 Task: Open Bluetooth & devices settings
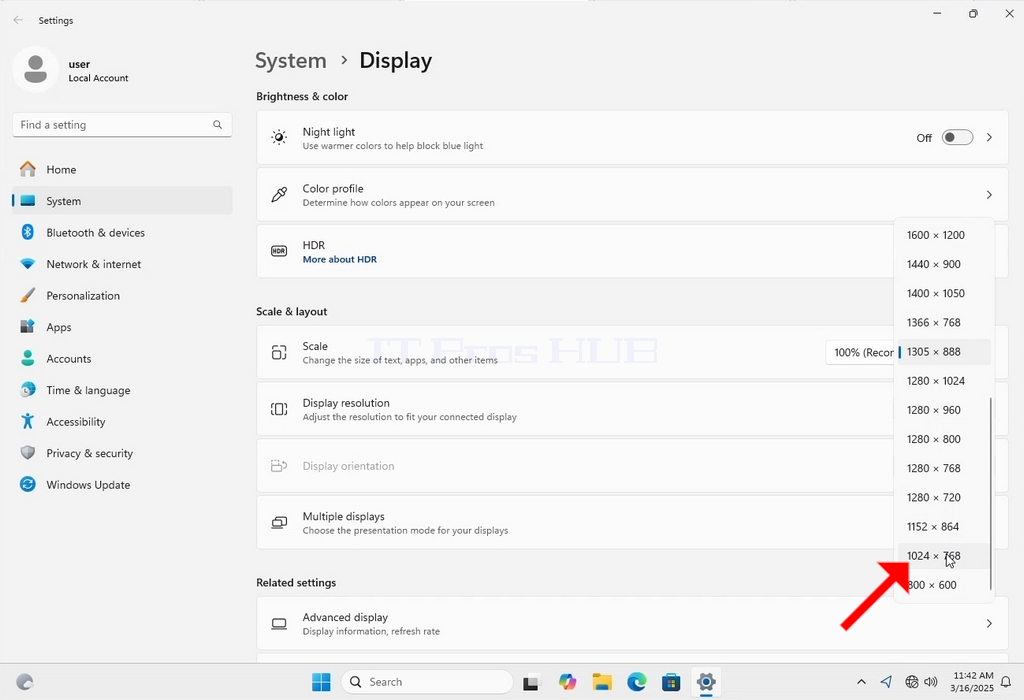122,232
